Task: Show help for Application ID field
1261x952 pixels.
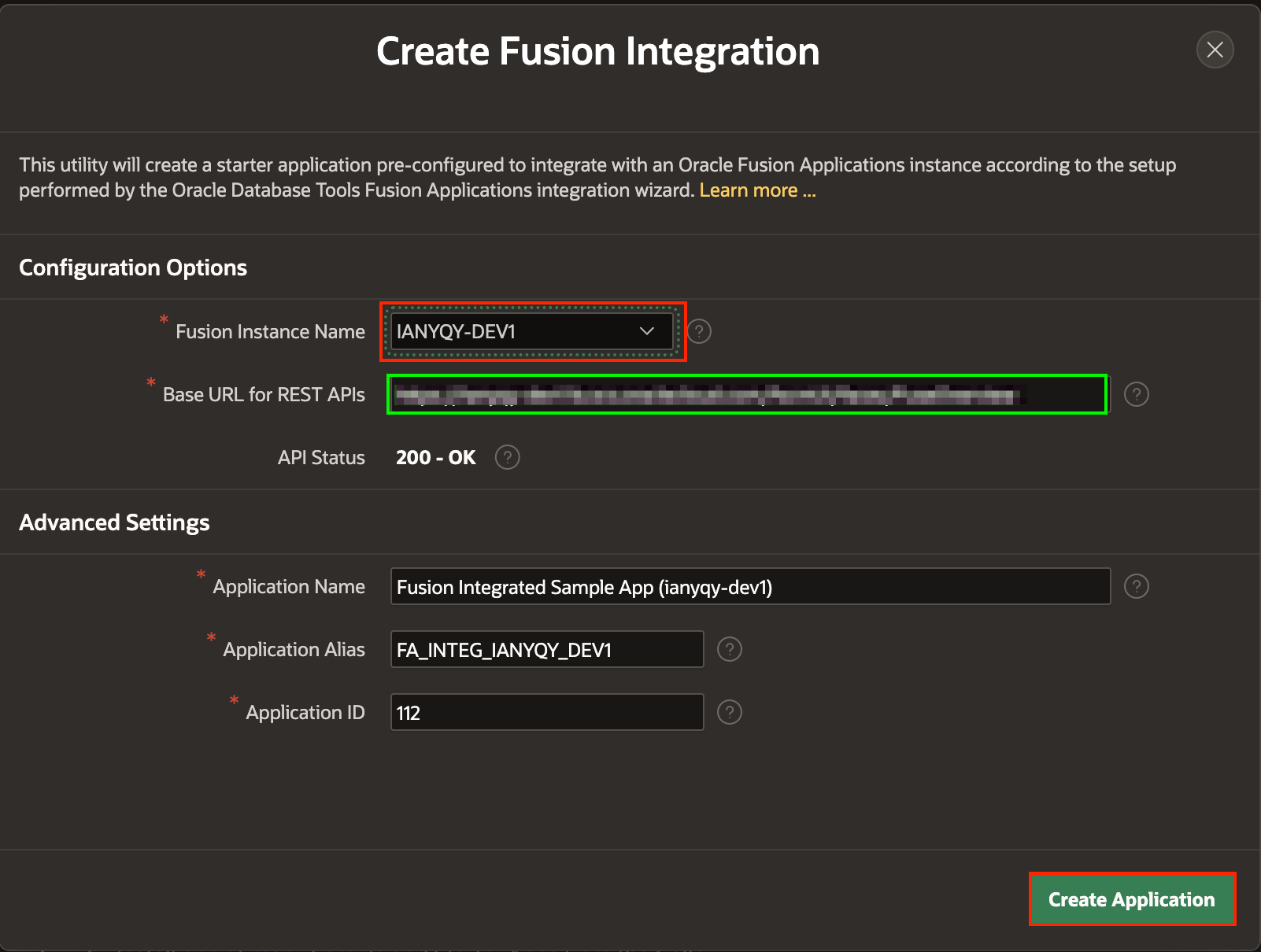Action: click(x=730, y=712)
